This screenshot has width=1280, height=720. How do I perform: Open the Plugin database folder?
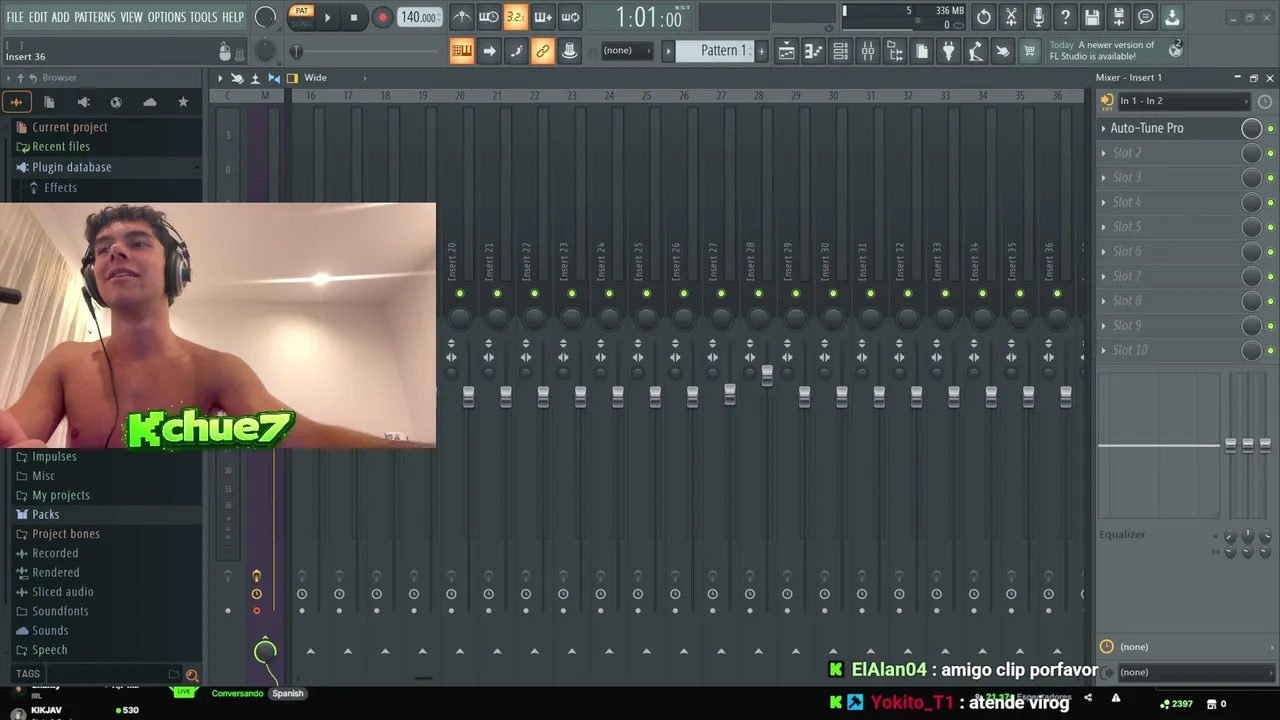71,167
